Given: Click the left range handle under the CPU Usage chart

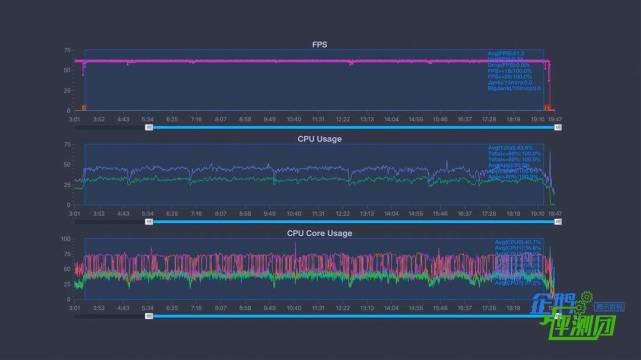Looking at the screenshot, I should click(149, 222).
